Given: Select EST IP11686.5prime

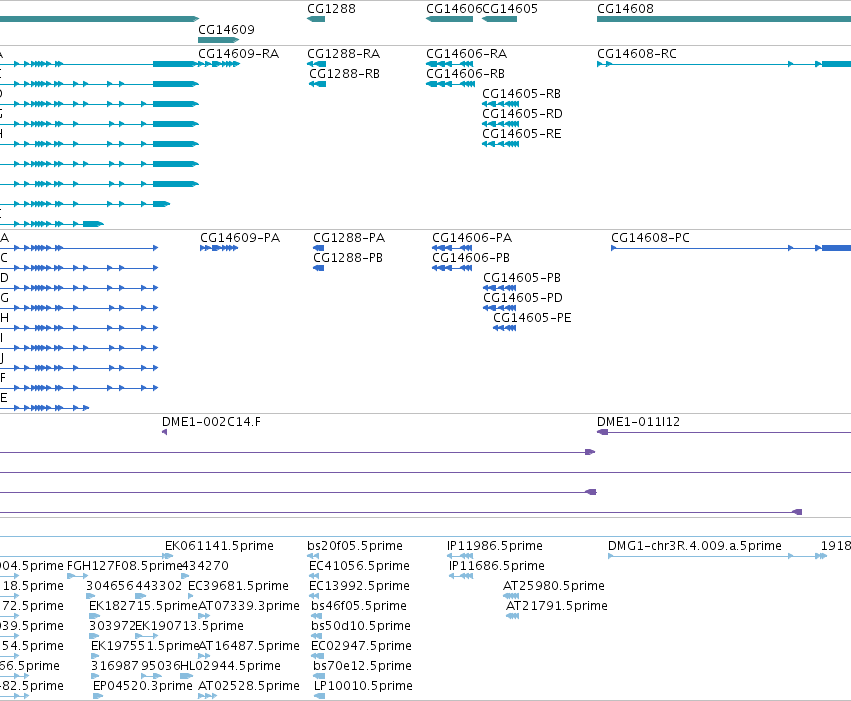Looking at the screenshot, I should (x=497, y=566).
